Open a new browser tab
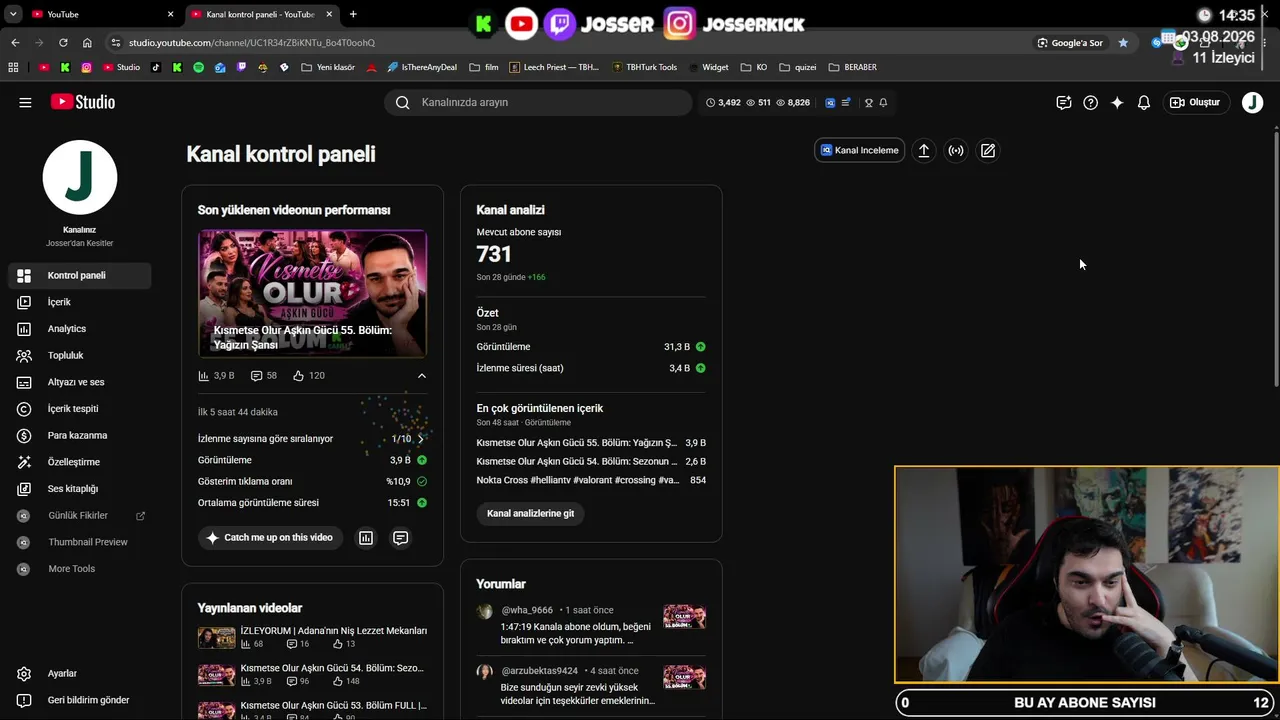Image resolution: width=1280 pixels, height=720 pixels. click(353, 14)
